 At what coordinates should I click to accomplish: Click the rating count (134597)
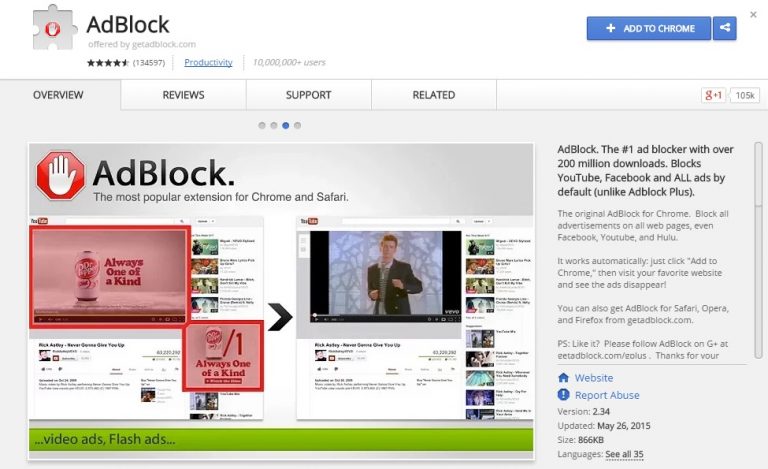click(149, 63)
